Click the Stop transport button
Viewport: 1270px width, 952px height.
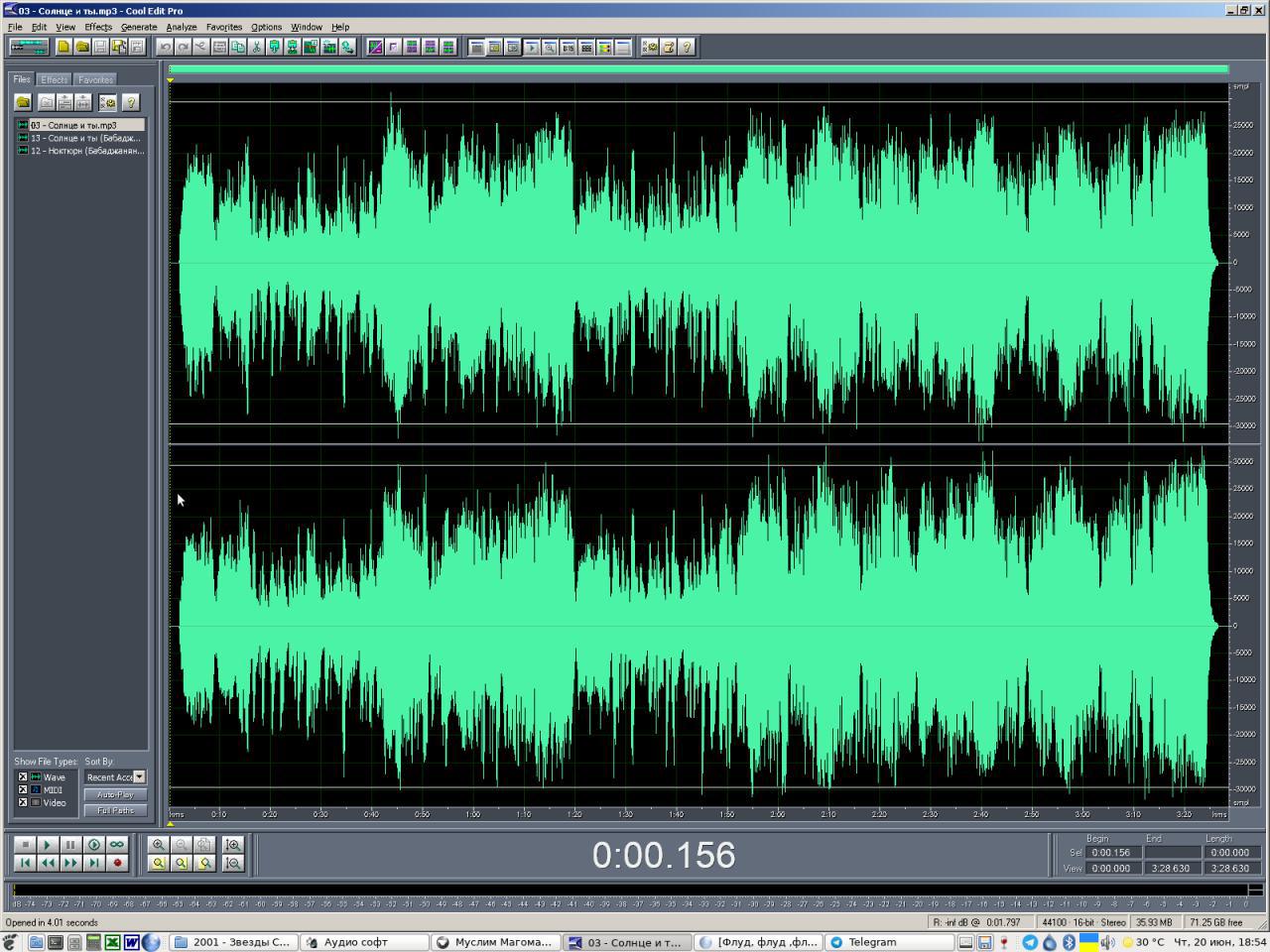coord(25,845)
